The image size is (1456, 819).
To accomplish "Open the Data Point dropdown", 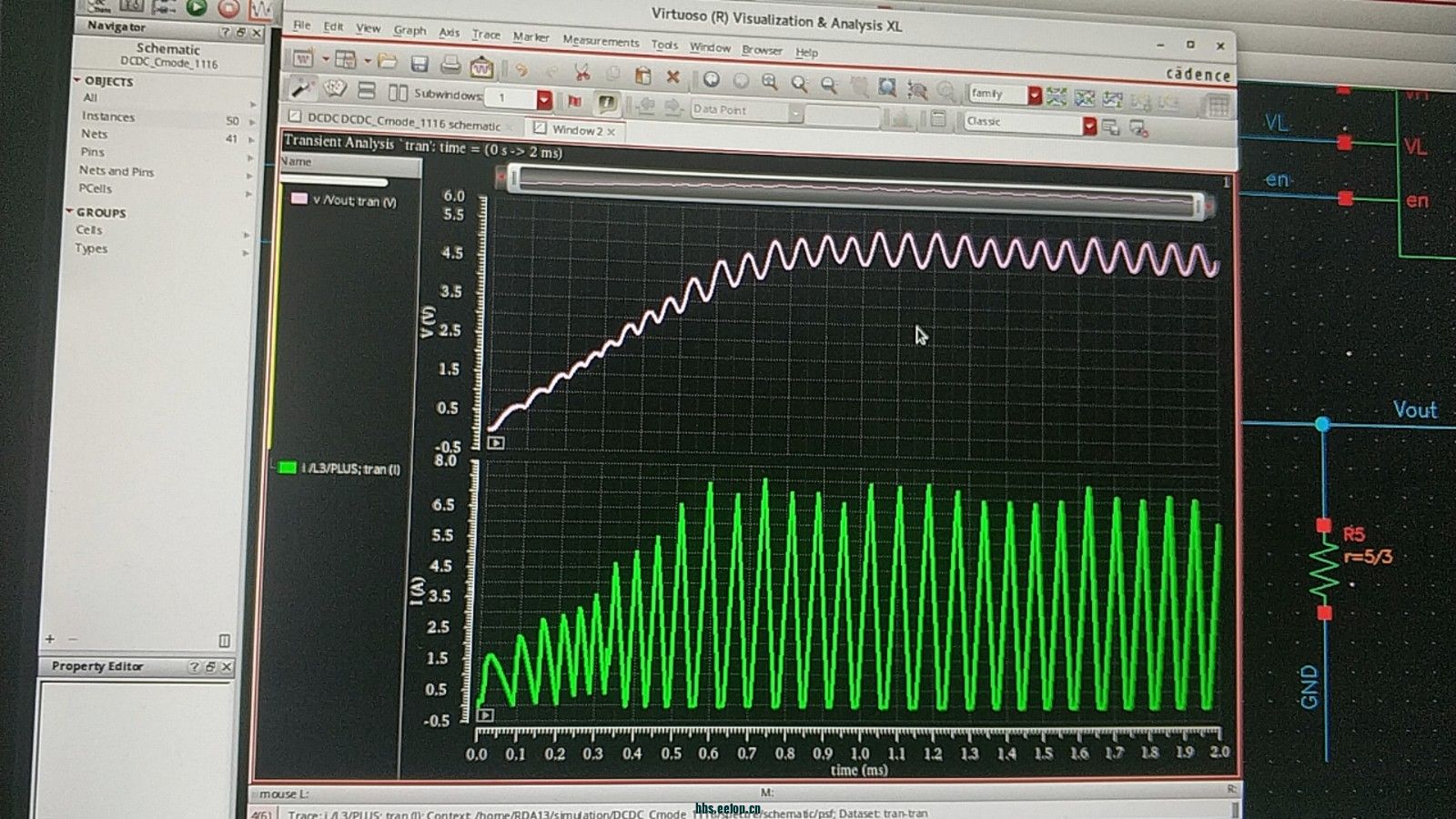I will [x=795, y=112].
